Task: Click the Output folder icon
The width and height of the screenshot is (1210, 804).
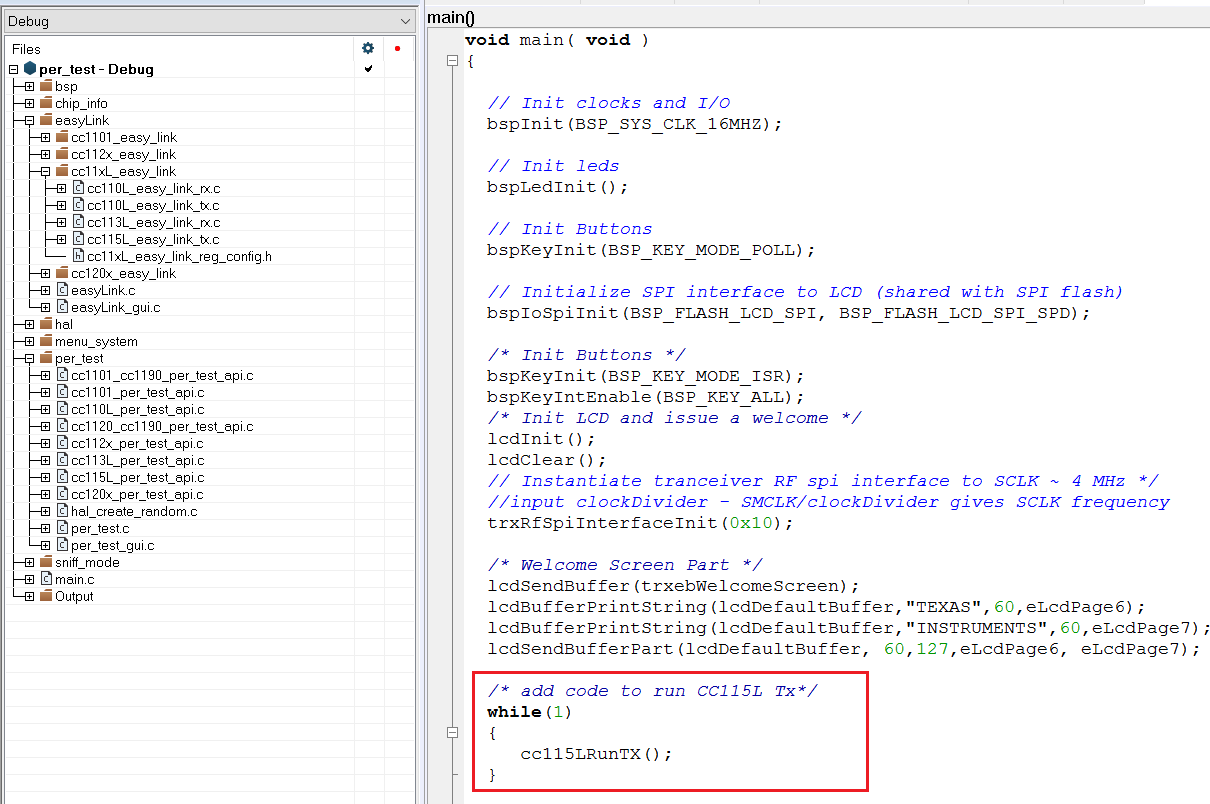Action: (x=46, y=596)
